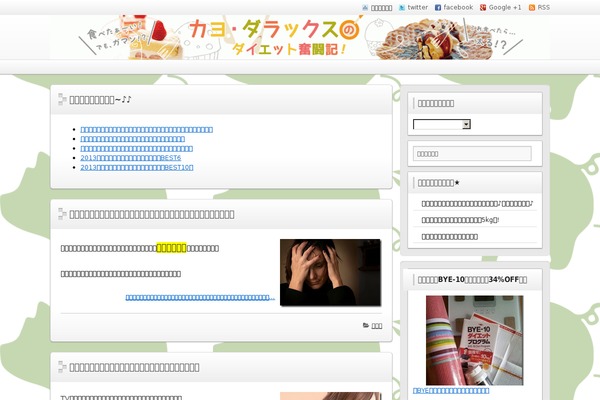Open the sidebar dropdown combo box
This screenshot has height=400, width=600.
tap(442, 124)
